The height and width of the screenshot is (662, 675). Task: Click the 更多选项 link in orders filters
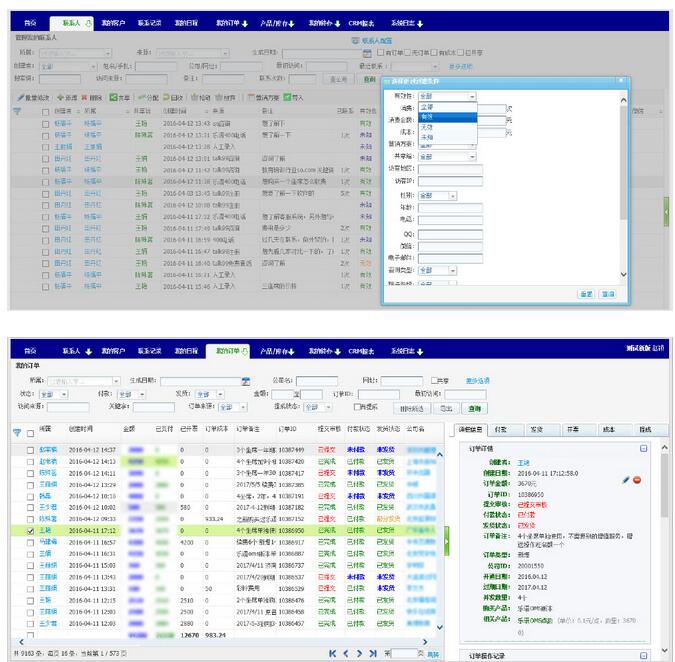click(477, 381)
